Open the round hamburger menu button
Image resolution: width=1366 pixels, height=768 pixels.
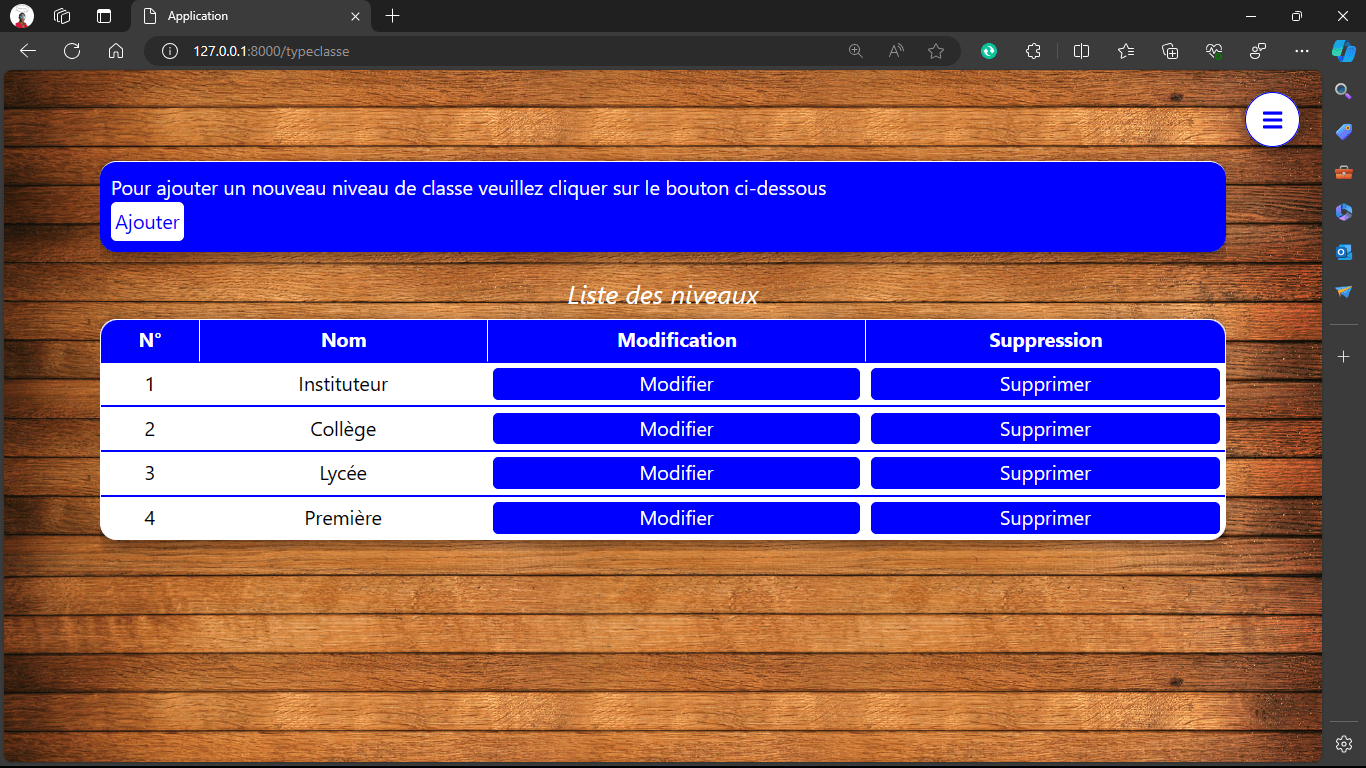[1272, 120]
